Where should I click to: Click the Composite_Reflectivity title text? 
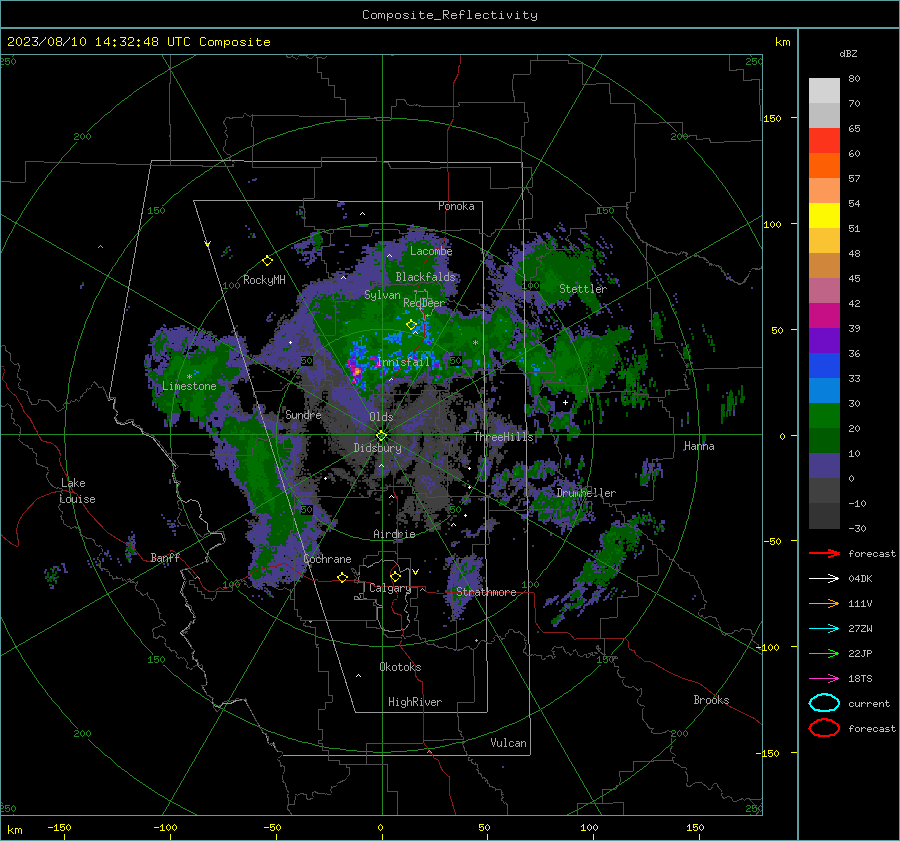(x=450, y=15)
